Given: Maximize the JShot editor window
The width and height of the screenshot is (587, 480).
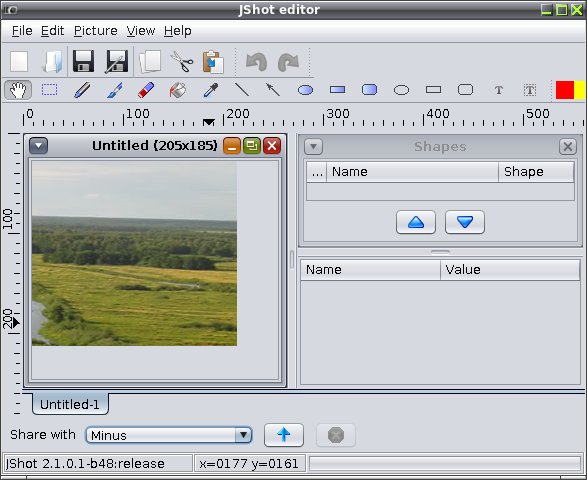Looking at the screenshot, I should pyautogui.click(x=562, y=10).
